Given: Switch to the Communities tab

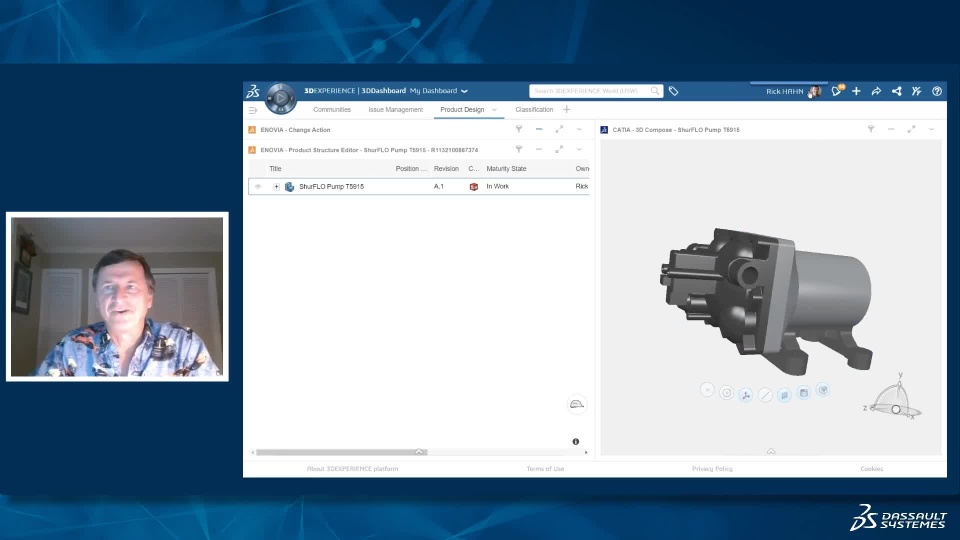Looking at the screenshot, I should pyautogui.click(x=332, y=110).
